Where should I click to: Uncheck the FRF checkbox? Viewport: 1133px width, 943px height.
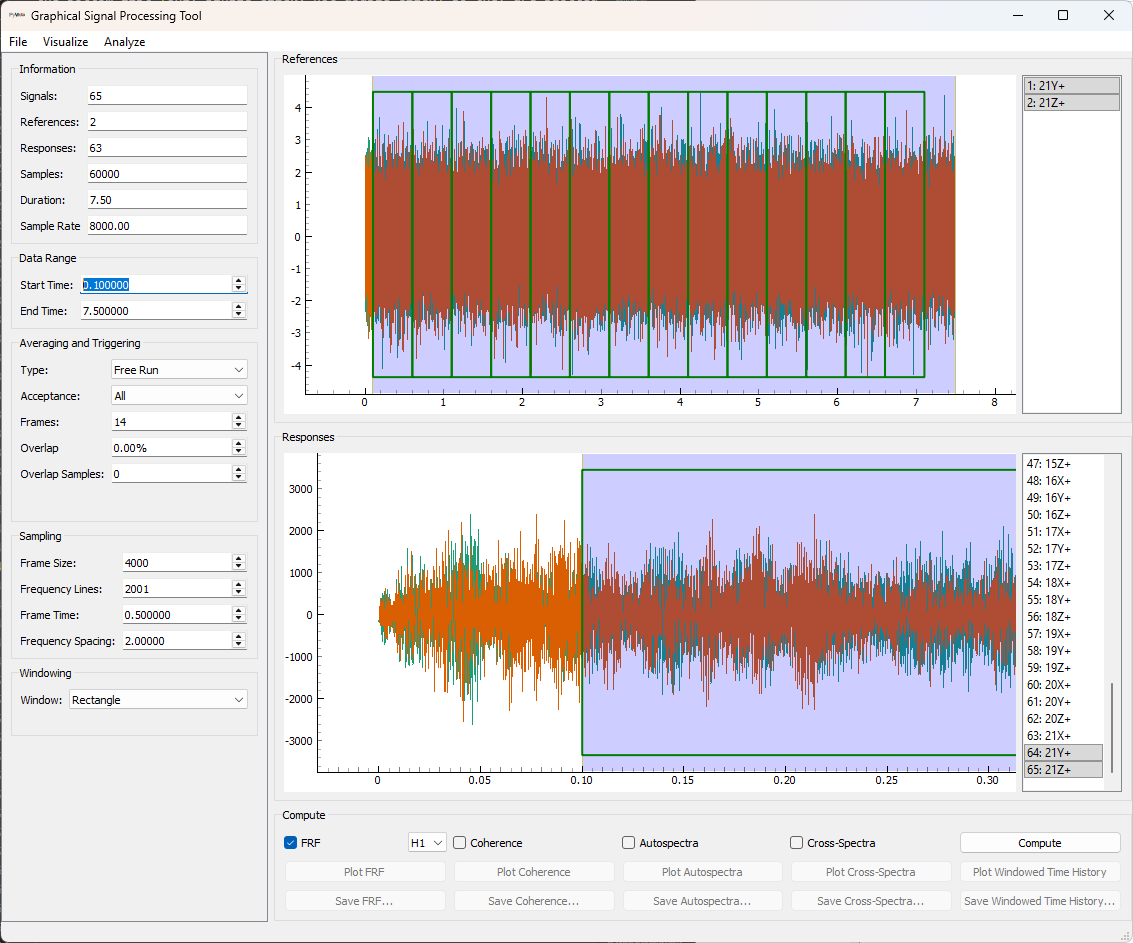pos(291,843)
